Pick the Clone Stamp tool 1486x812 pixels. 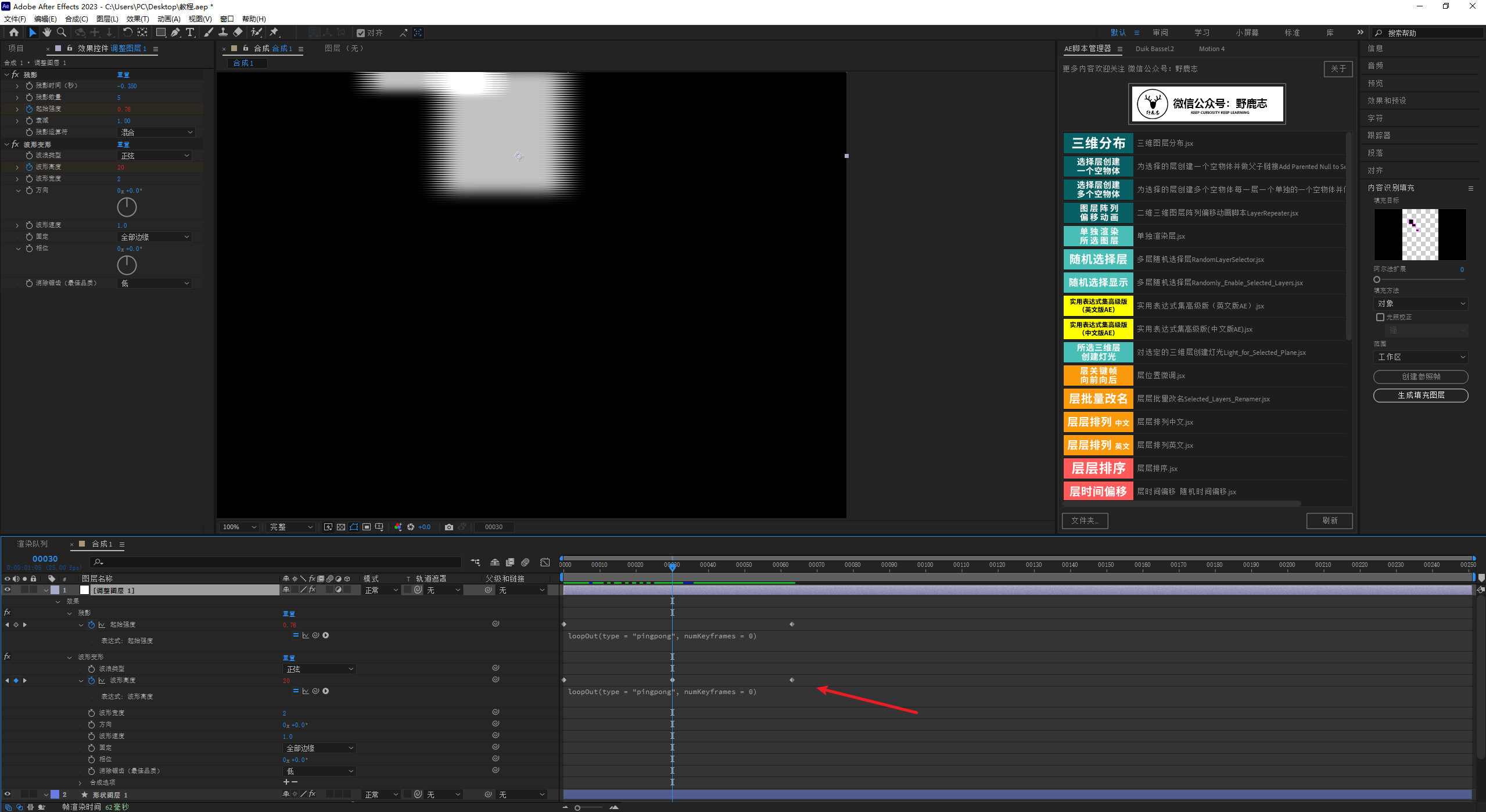pyautogui.click(x=223, y=33)
